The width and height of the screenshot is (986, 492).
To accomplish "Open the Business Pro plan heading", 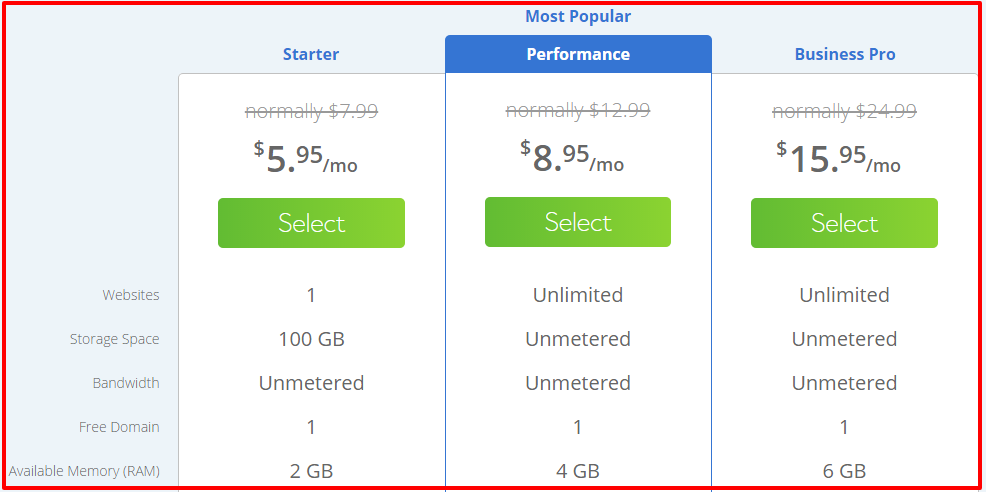I will pyautogui.click(x=845, y=55).
